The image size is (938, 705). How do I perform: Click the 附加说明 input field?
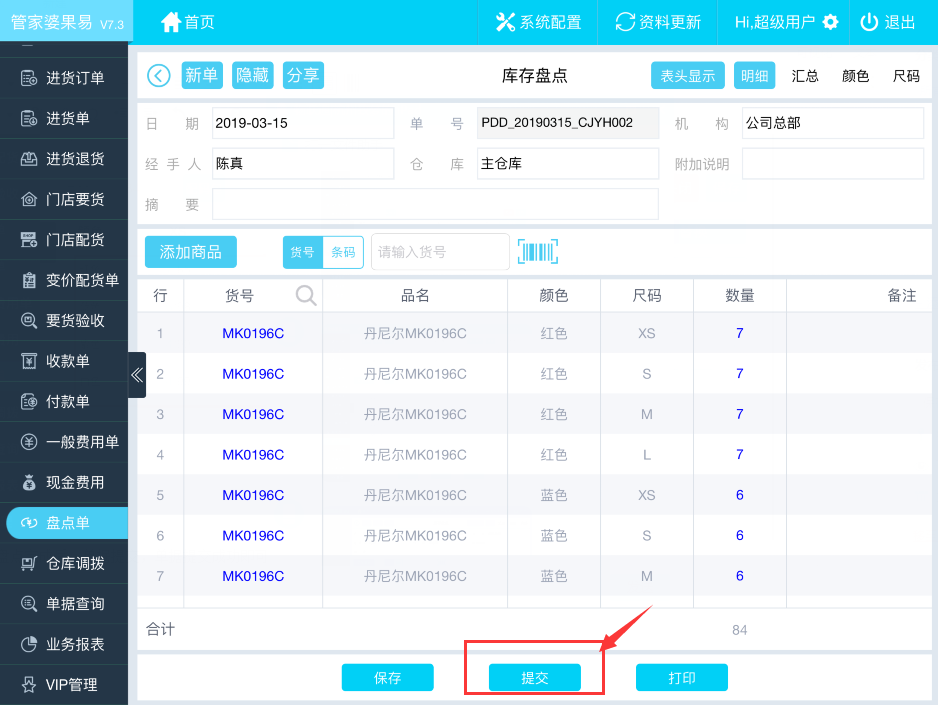coord(833,163)
